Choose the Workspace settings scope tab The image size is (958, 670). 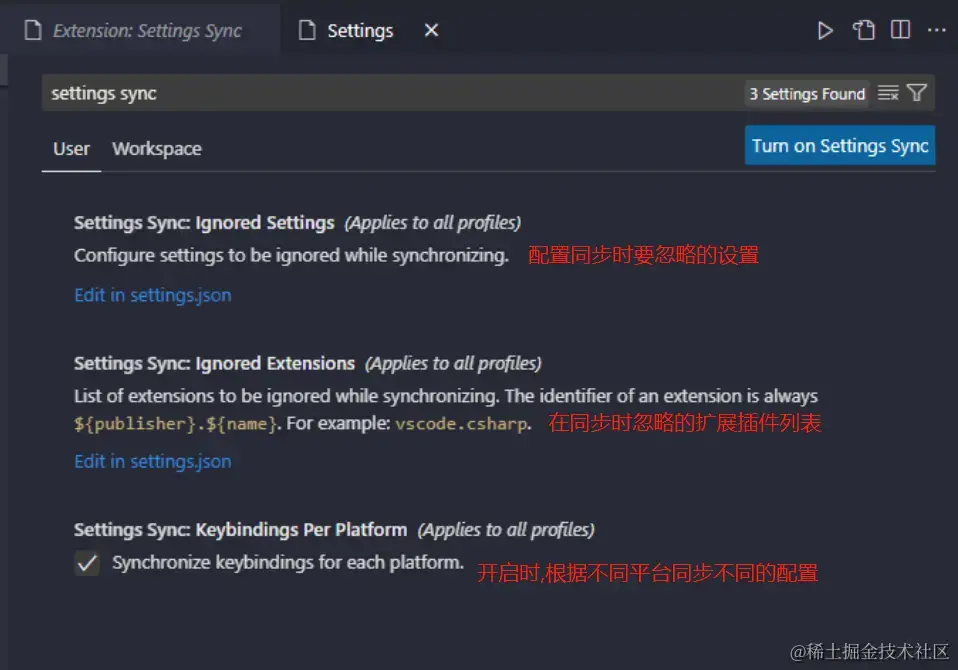tap(157, 148)
